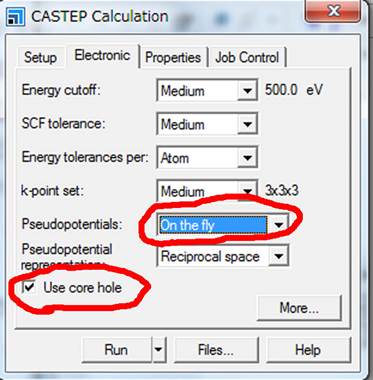Open the SCF tolerance dropdown arrow

[247, 124]
